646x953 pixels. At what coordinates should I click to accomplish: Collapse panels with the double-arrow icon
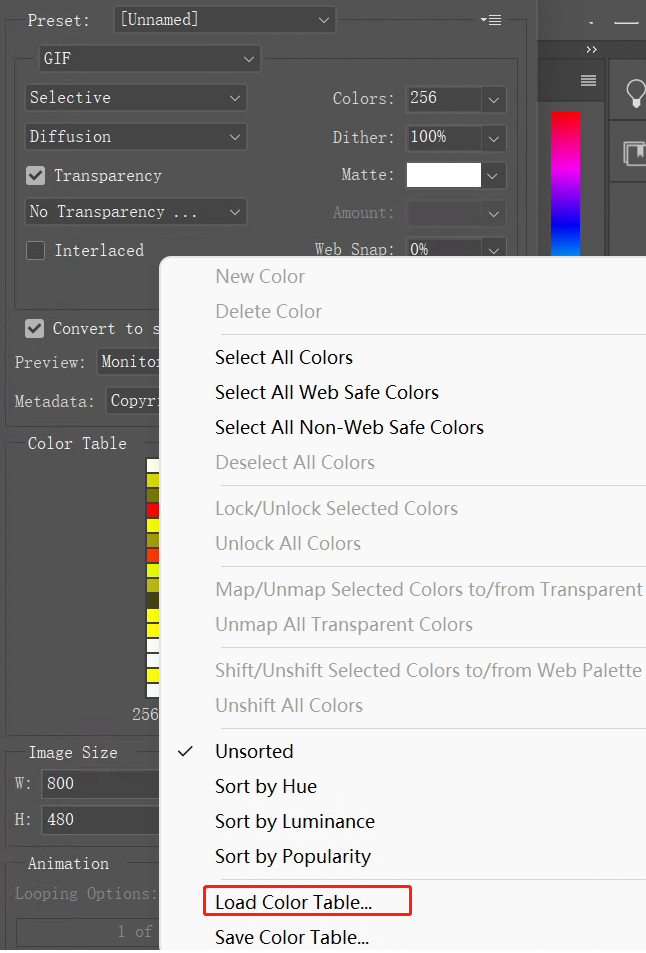[591, 49]
